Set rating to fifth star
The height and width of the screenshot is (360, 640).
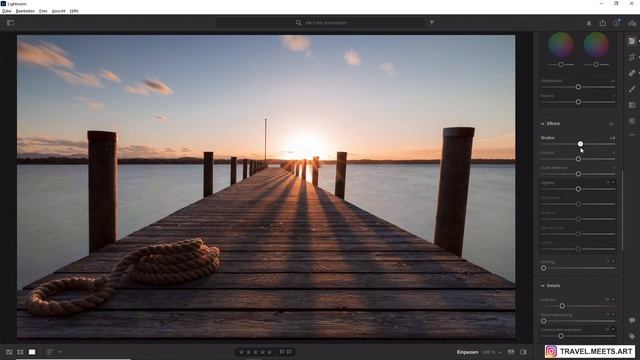coord(269,352)
